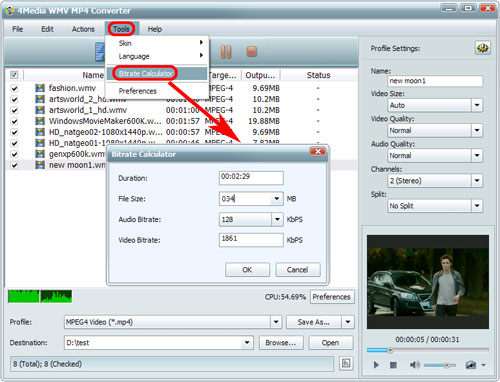This screenshot has width=500, height=382.
Task: Close the Bitrate Calculator dialog
Action: click(x=318, y=152)
